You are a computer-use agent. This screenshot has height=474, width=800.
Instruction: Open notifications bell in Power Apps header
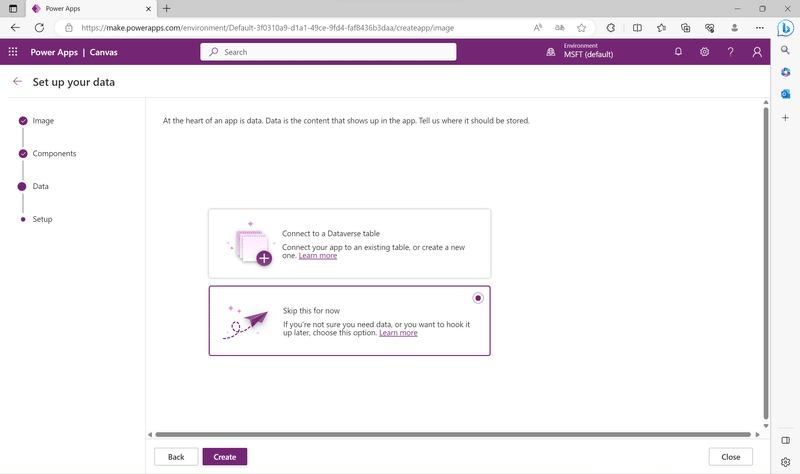678,52
